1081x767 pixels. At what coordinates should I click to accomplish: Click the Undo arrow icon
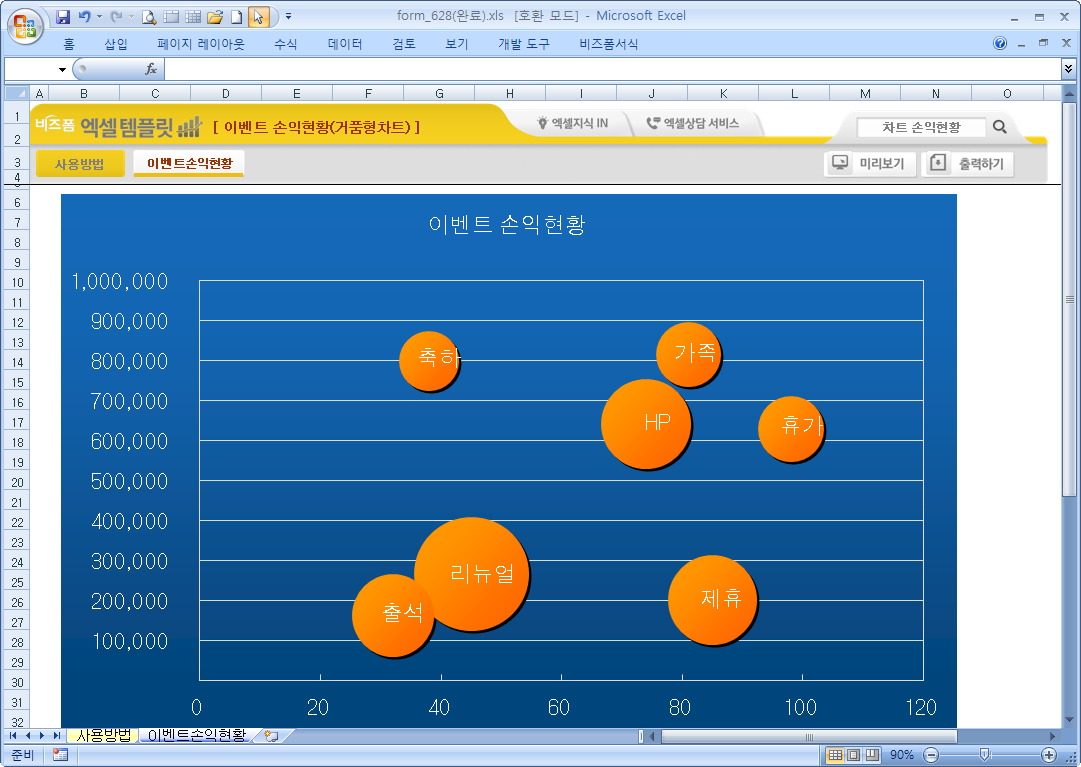84,17
